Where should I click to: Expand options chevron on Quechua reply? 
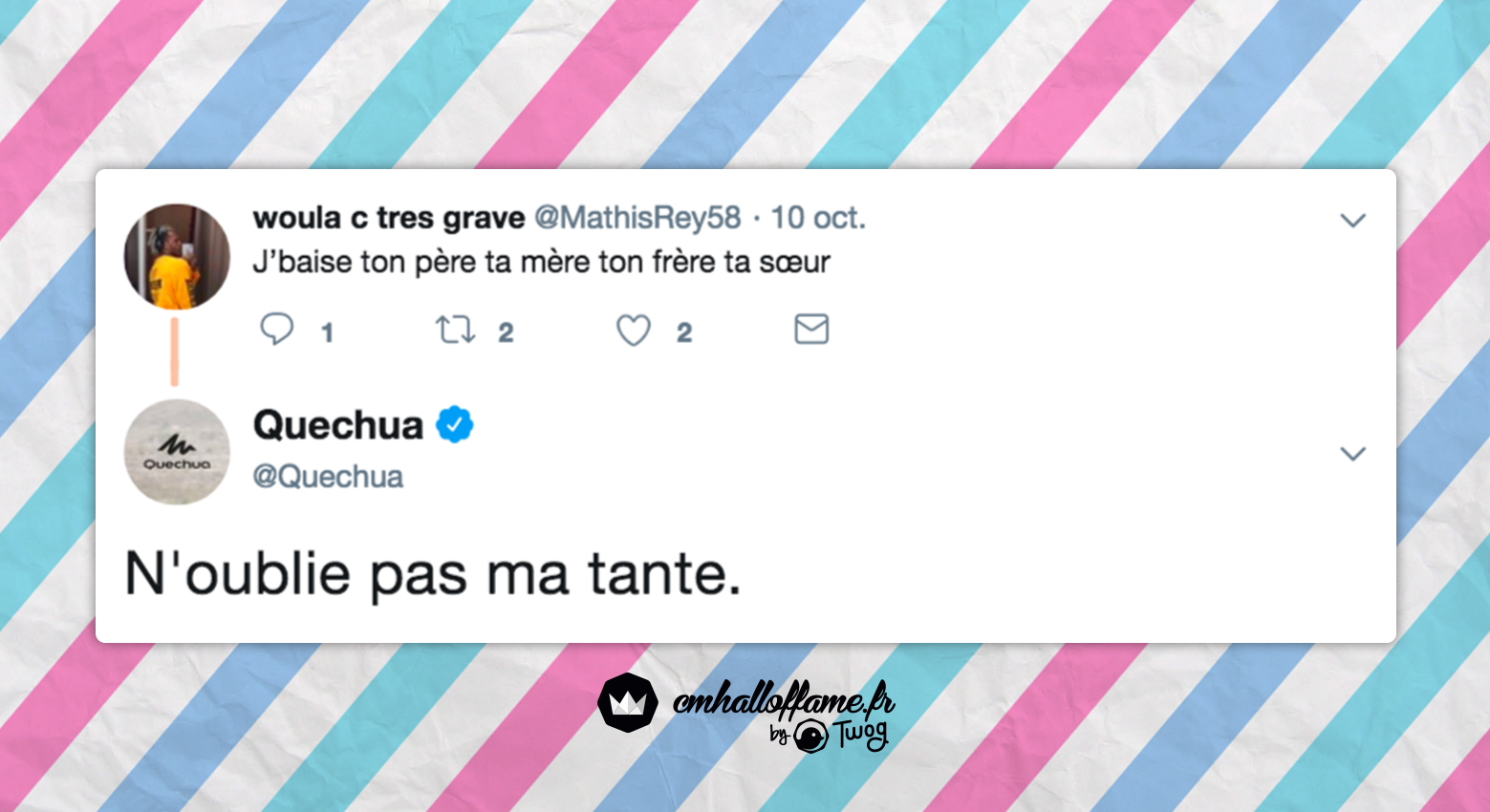tap(1352, 454)
